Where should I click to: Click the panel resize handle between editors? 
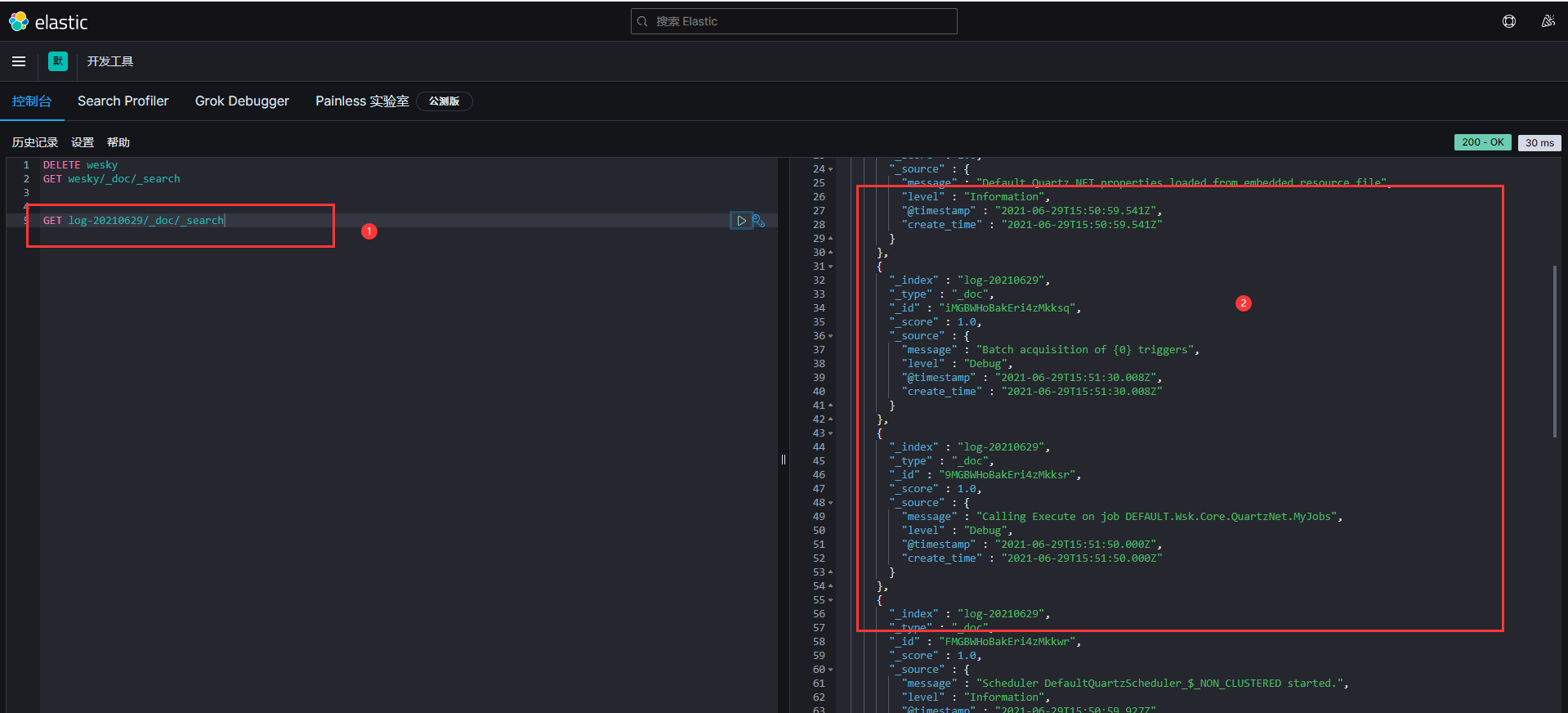tap(784, 460)
